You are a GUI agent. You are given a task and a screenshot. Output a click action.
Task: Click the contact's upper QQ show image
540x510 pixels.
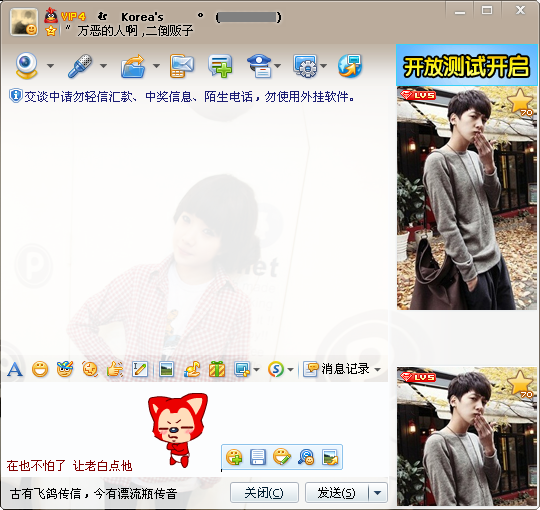coord(466,198)
